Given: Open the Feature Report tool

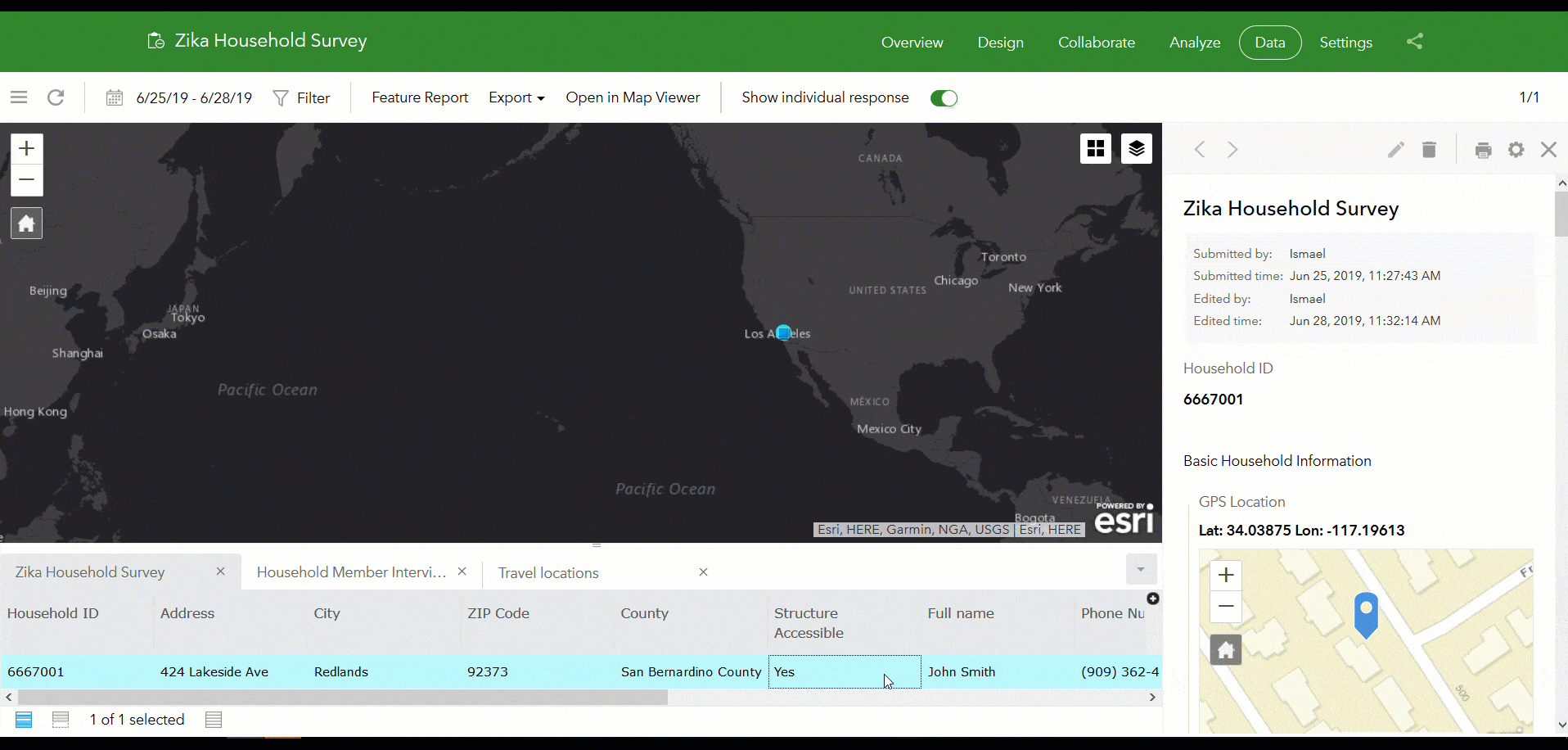Looking at the screenshot, I should coord(420,97).
